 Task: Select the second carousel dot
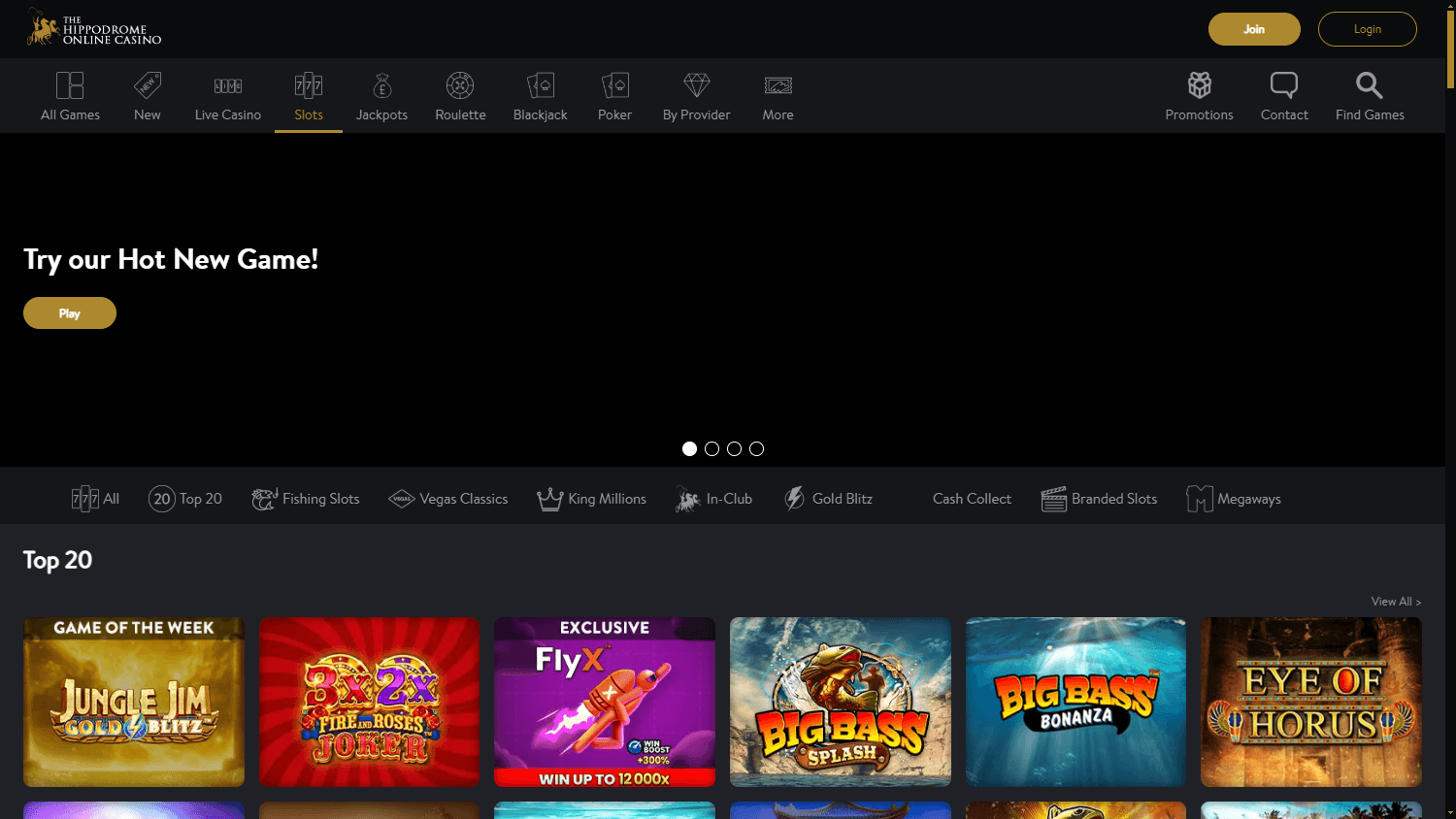click(711, 448)
